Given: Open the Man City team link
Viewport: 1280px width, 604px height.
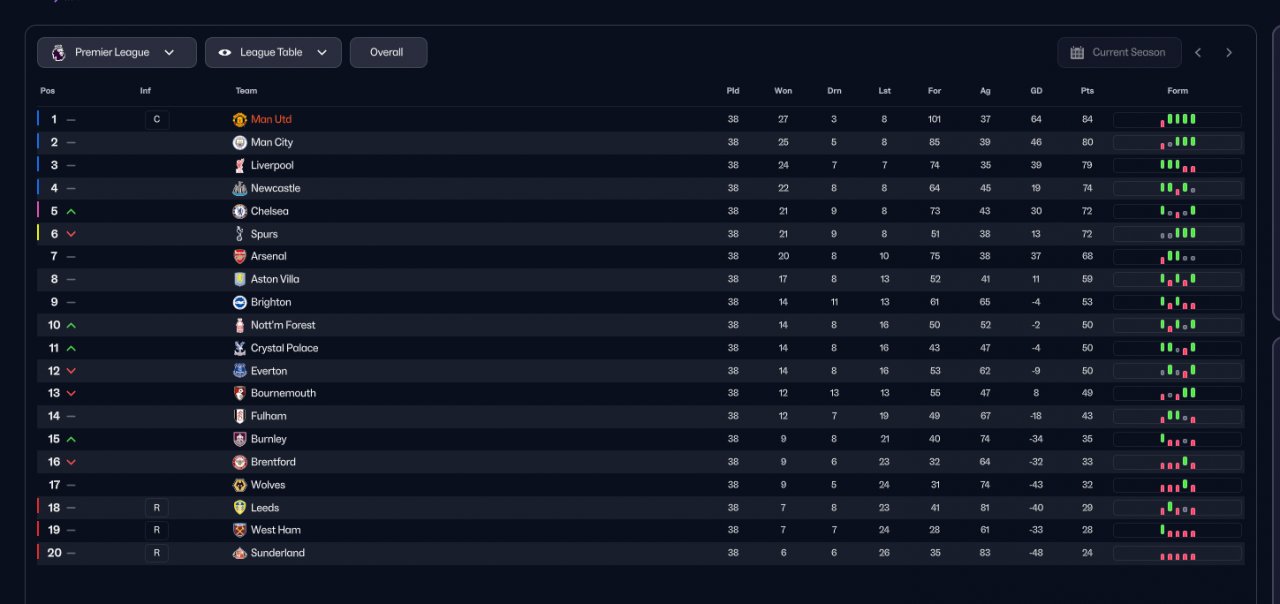Looking at the screenshot, I should pos(272,143).
